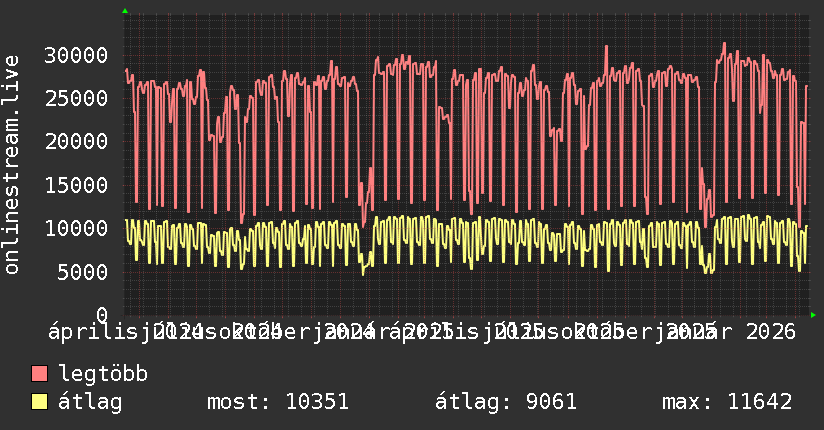Click the 15000 y-axis label
Viewport: 824px width, 430px height.
tap(76, 185)
